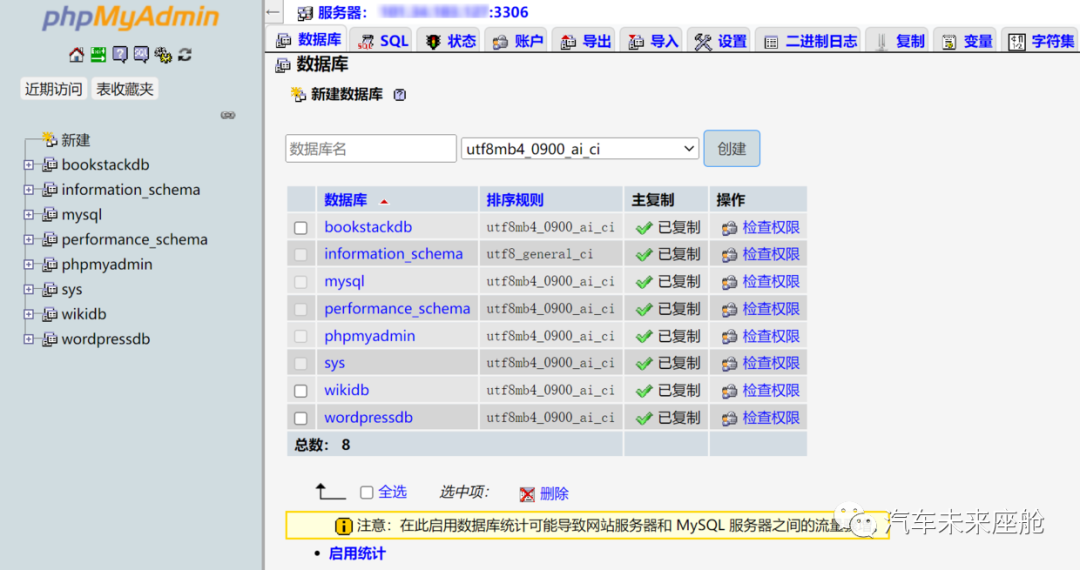The height and width of the screenshot is (570, 1080).
Task: Click the 启用统计 enable statistics link
Action: [x=357, y=553]
